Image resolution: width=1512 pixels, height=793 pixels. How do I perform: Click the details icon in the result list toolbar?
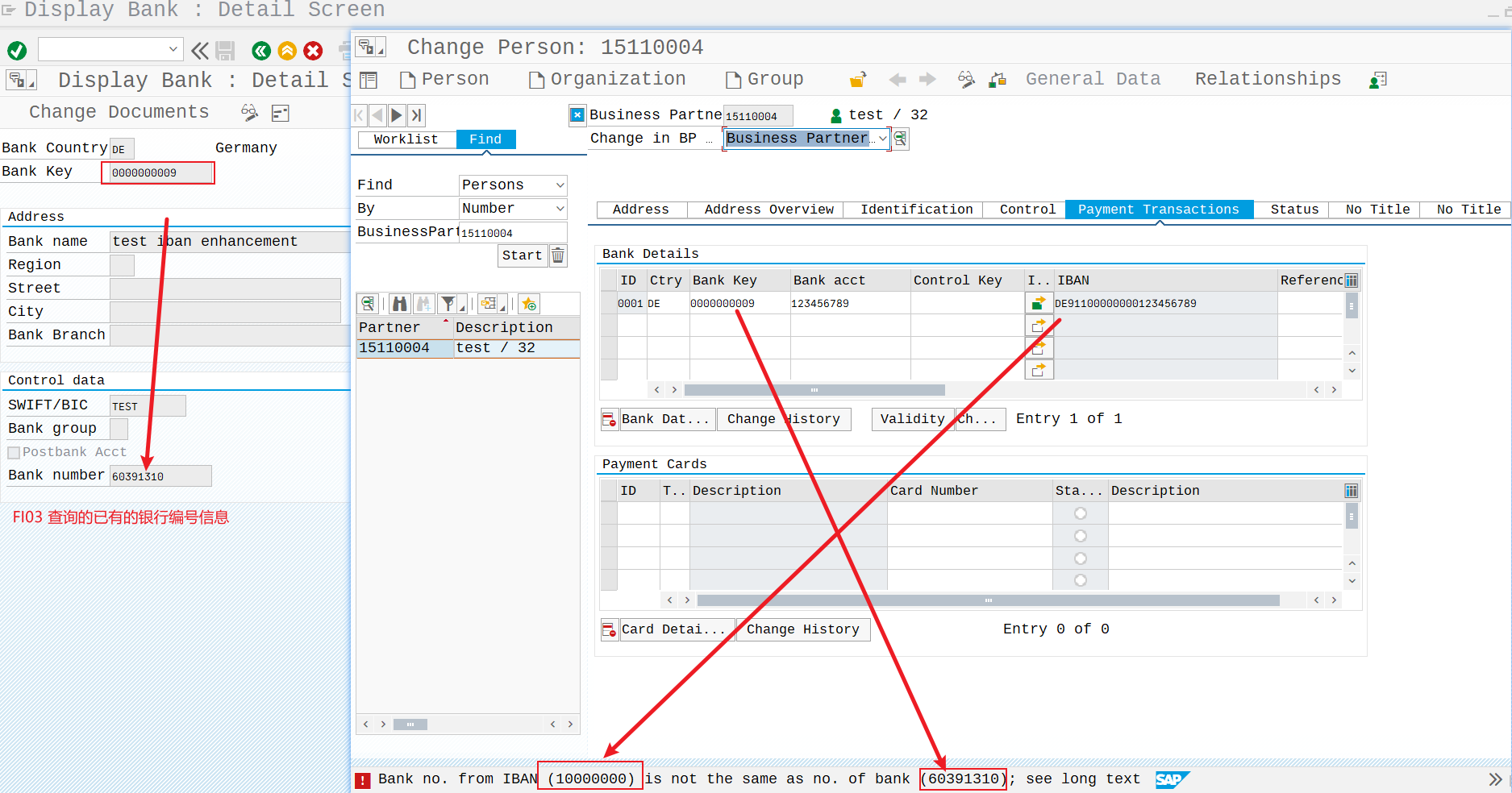pyautogui.click(x=369, y=304)
